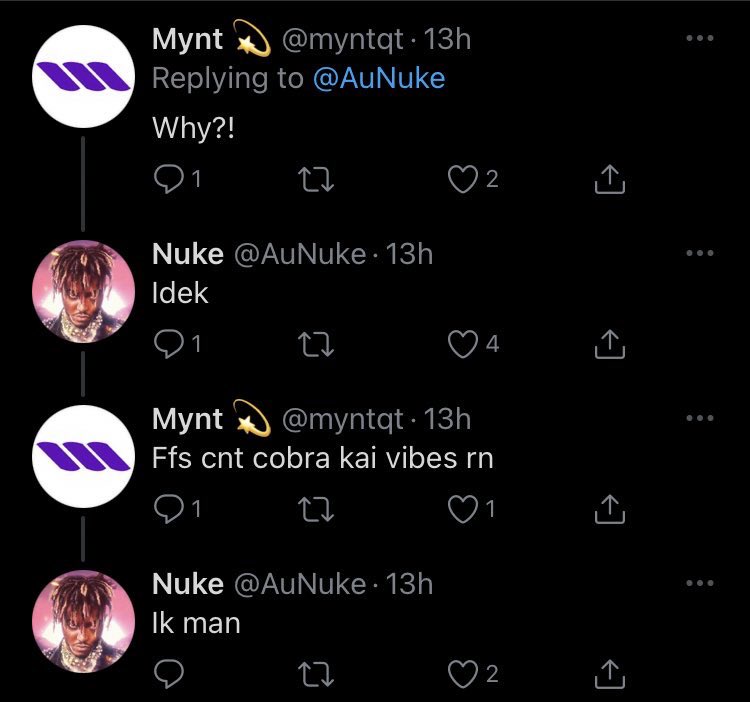Viewport: 750px width, 702px height.
Task: Open Mynt's display name on the first tweet
Action: pos(188,40)
